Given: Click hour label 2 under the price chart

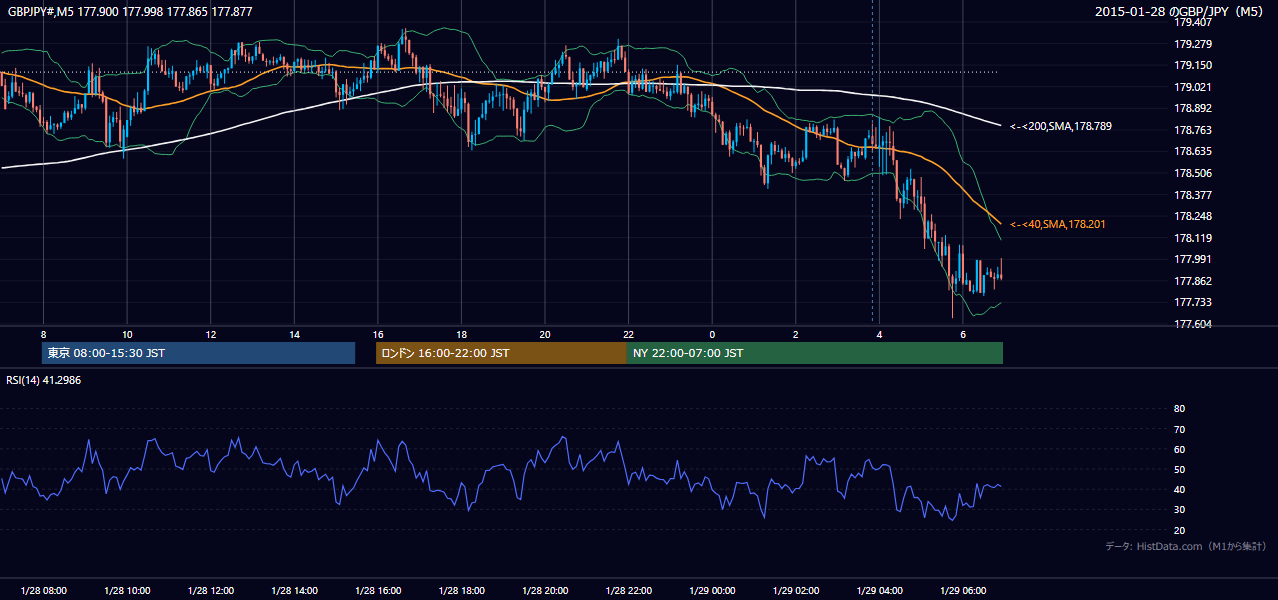Looking at the screenshot, I should tap(795, 333).
